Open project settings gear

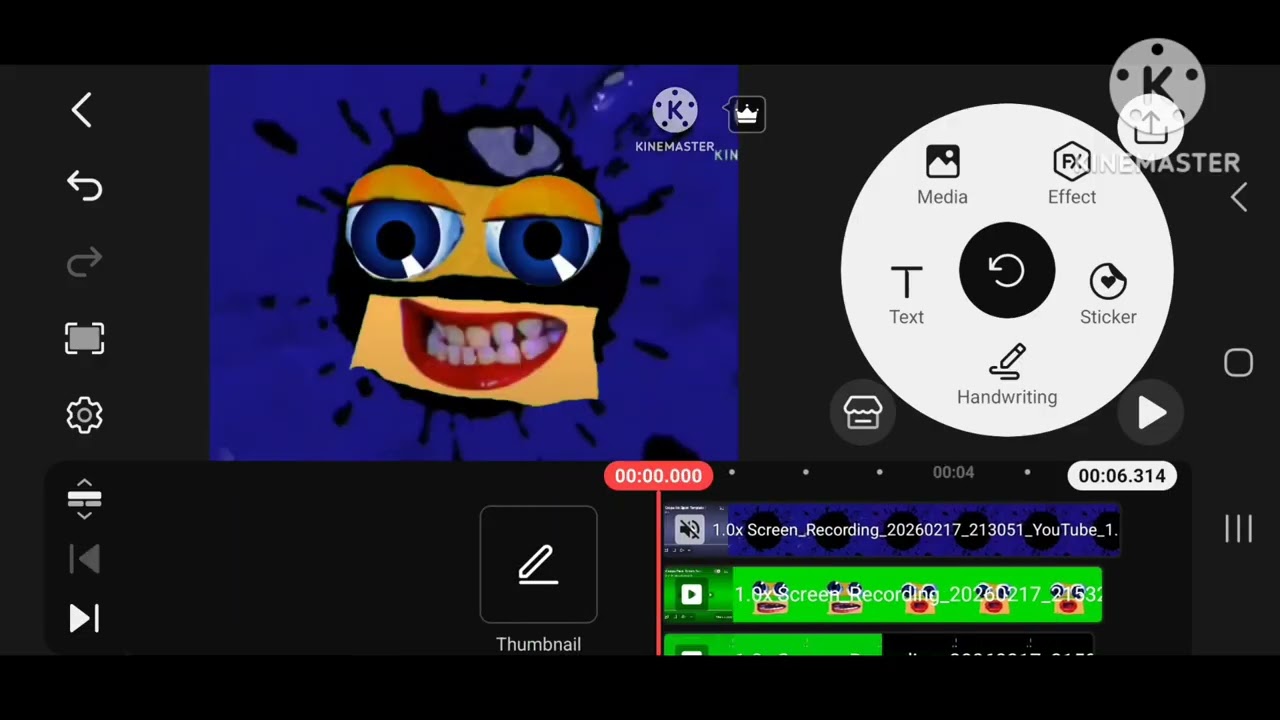(84, 415)
